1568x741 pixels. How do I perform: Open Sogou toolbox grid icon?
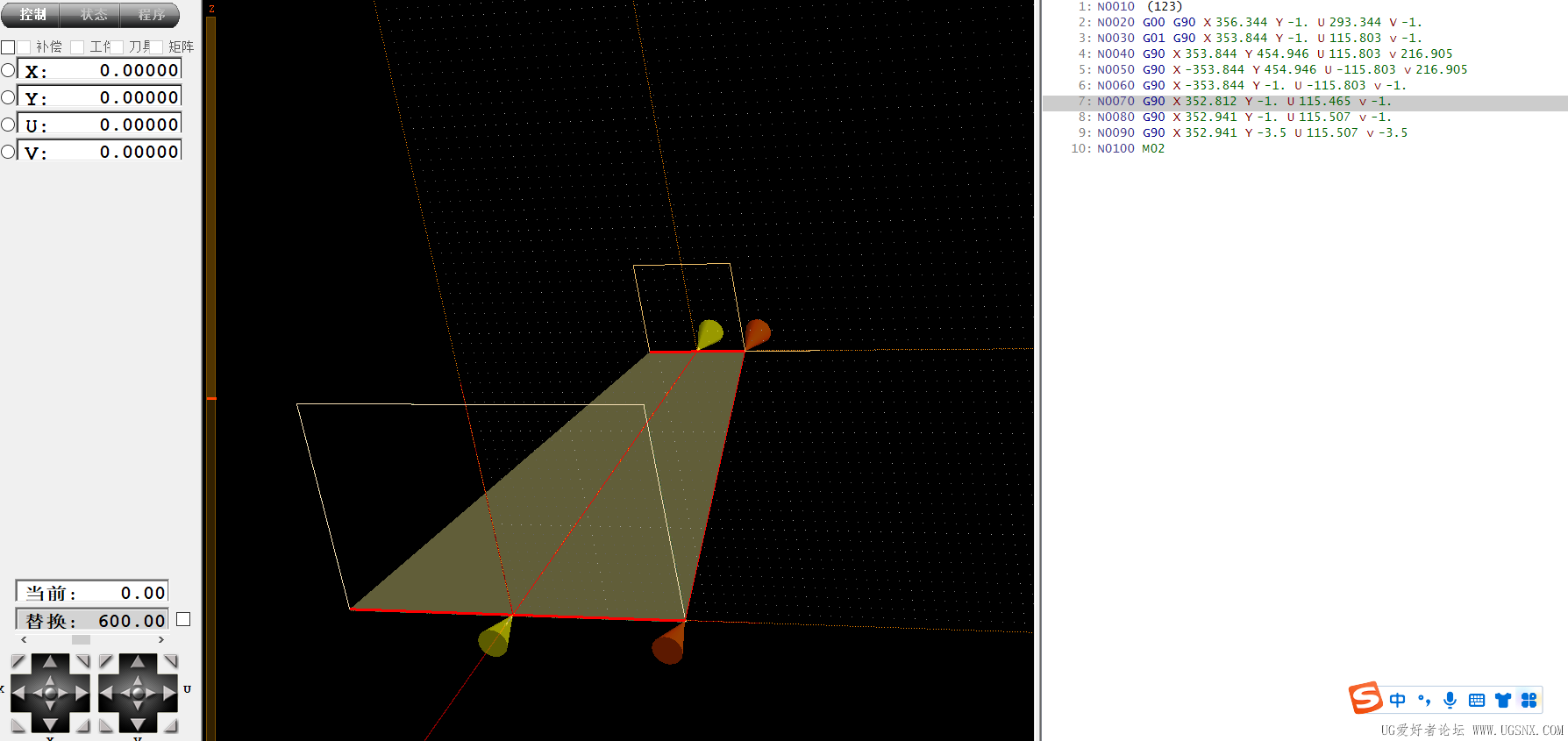point(1529,700)
